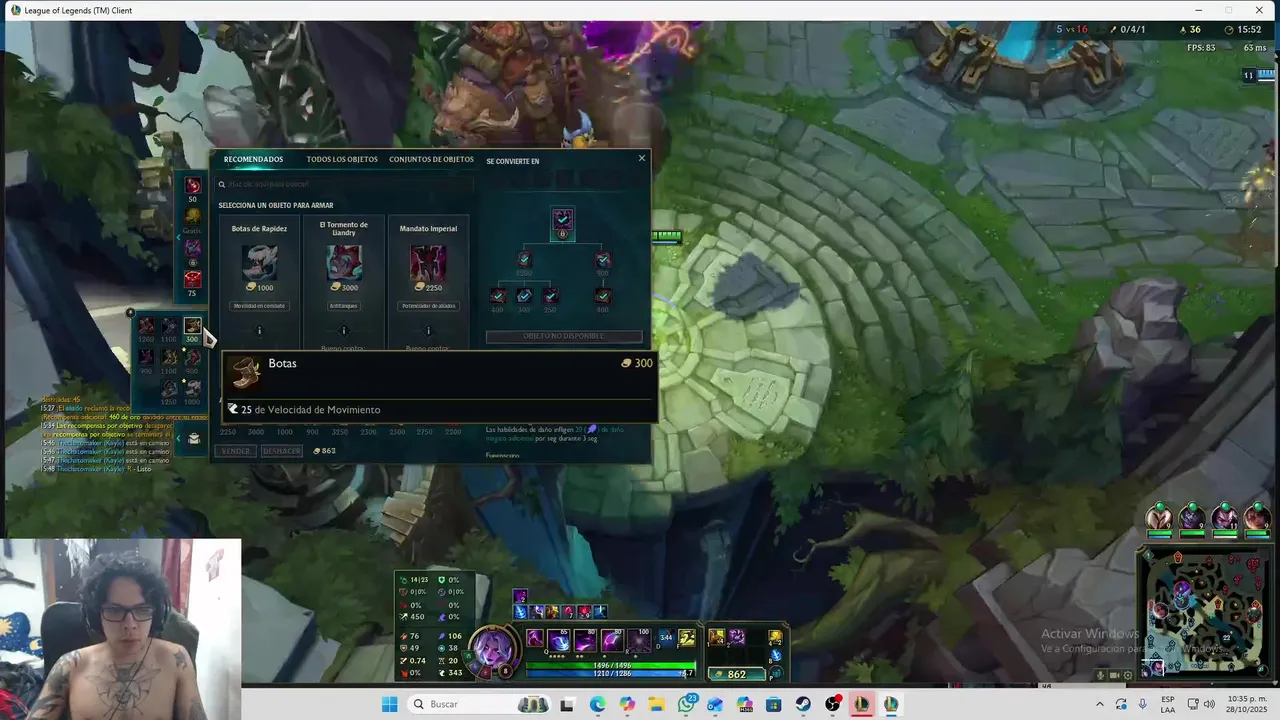
Task: Open the inventory bag icon
Action: 194,438
